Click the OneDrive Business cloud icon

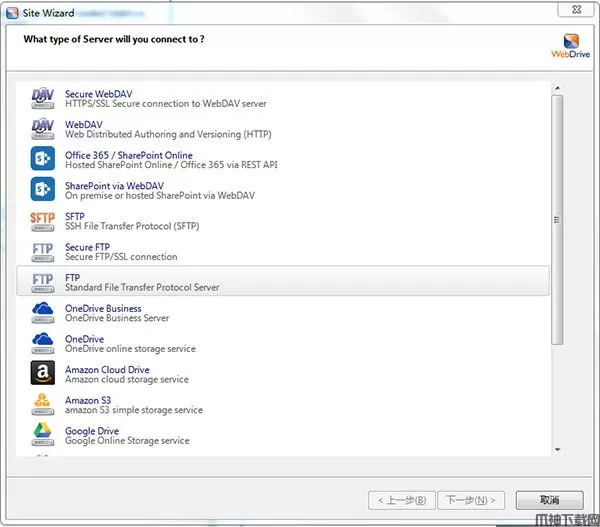(x=43, y=312)
